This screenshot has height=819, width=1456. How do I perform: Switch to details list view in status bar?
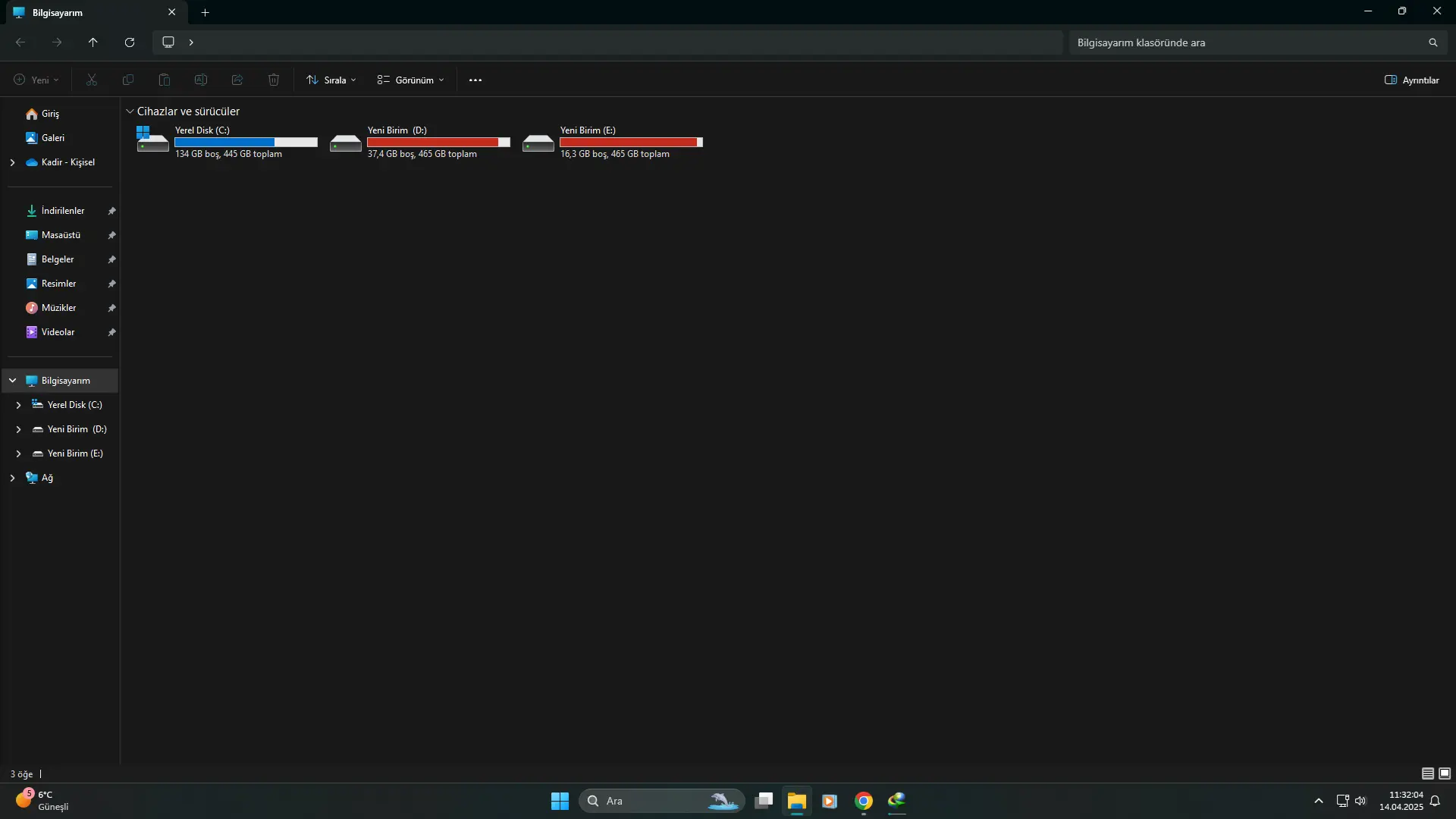tap(1428, 773)
